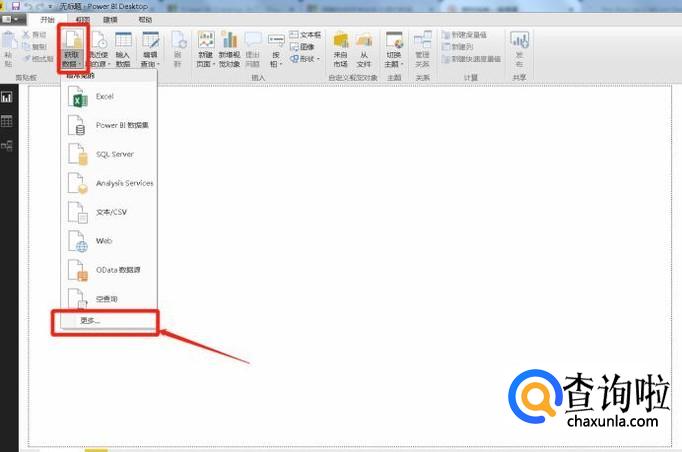This screenshot has width=682, height=452.
Task: Click the Redo arrow in title bar
Action: pos(40,6)
